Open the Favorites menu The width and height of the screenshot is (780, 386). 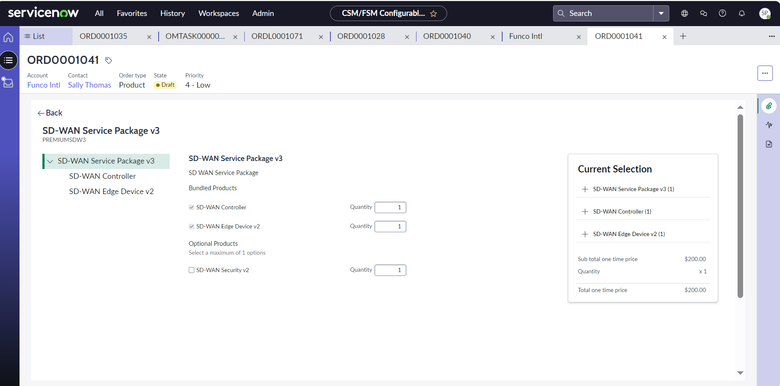click(x=132, y=13)
